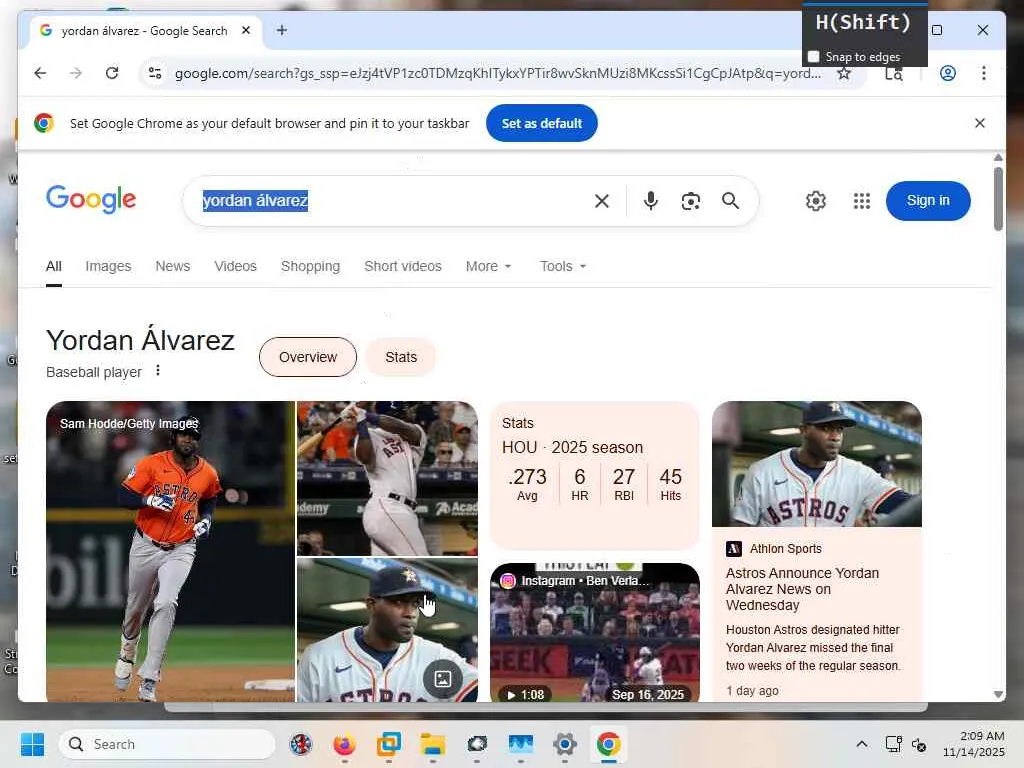Open the Google apps grid icon
The height and width of the screenshot is (768, 1024).
pos(861,201)
